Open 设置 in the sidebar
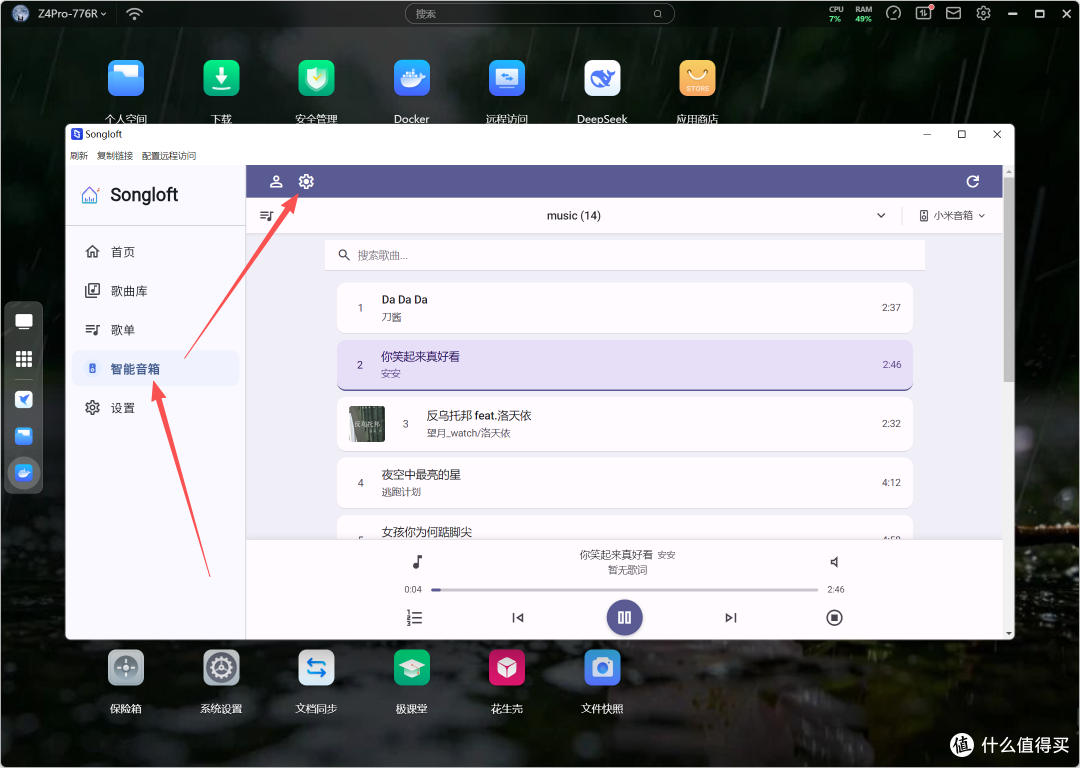The width and height of the screenshot is (1080, 768). tap(156, 408)
